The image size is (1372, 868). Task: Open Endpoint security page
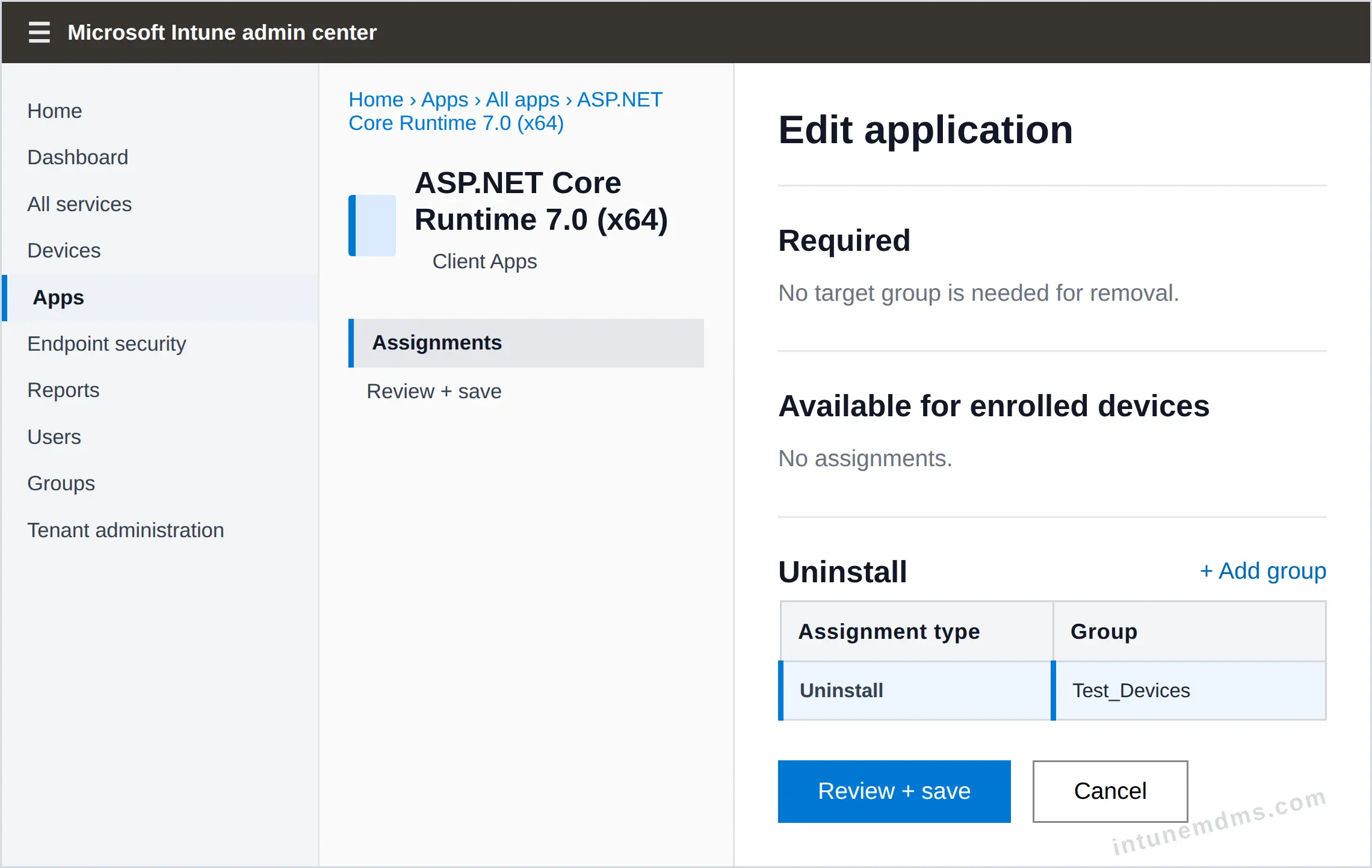pos(107,344)
